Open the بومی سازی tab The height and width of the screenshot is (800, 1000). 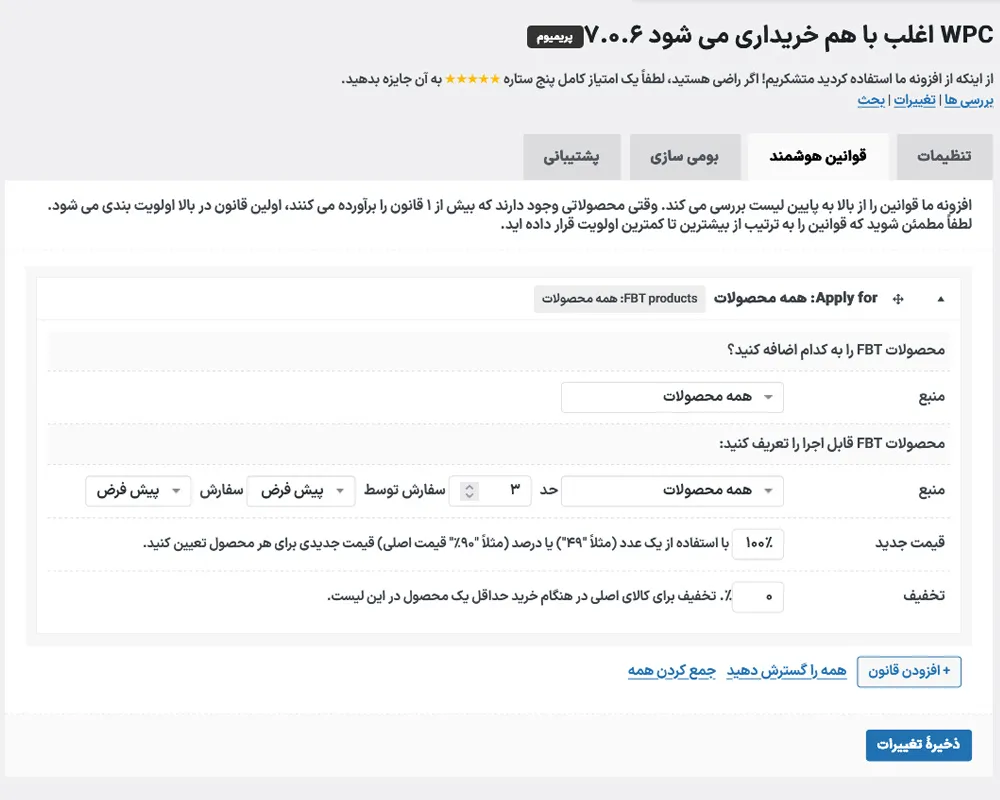[x=685, y=157]
